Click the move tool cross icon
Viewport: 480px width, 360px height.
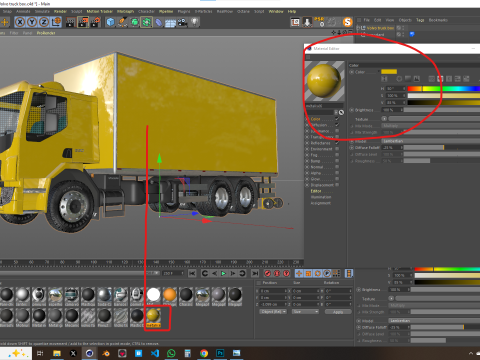click(5, 22)
